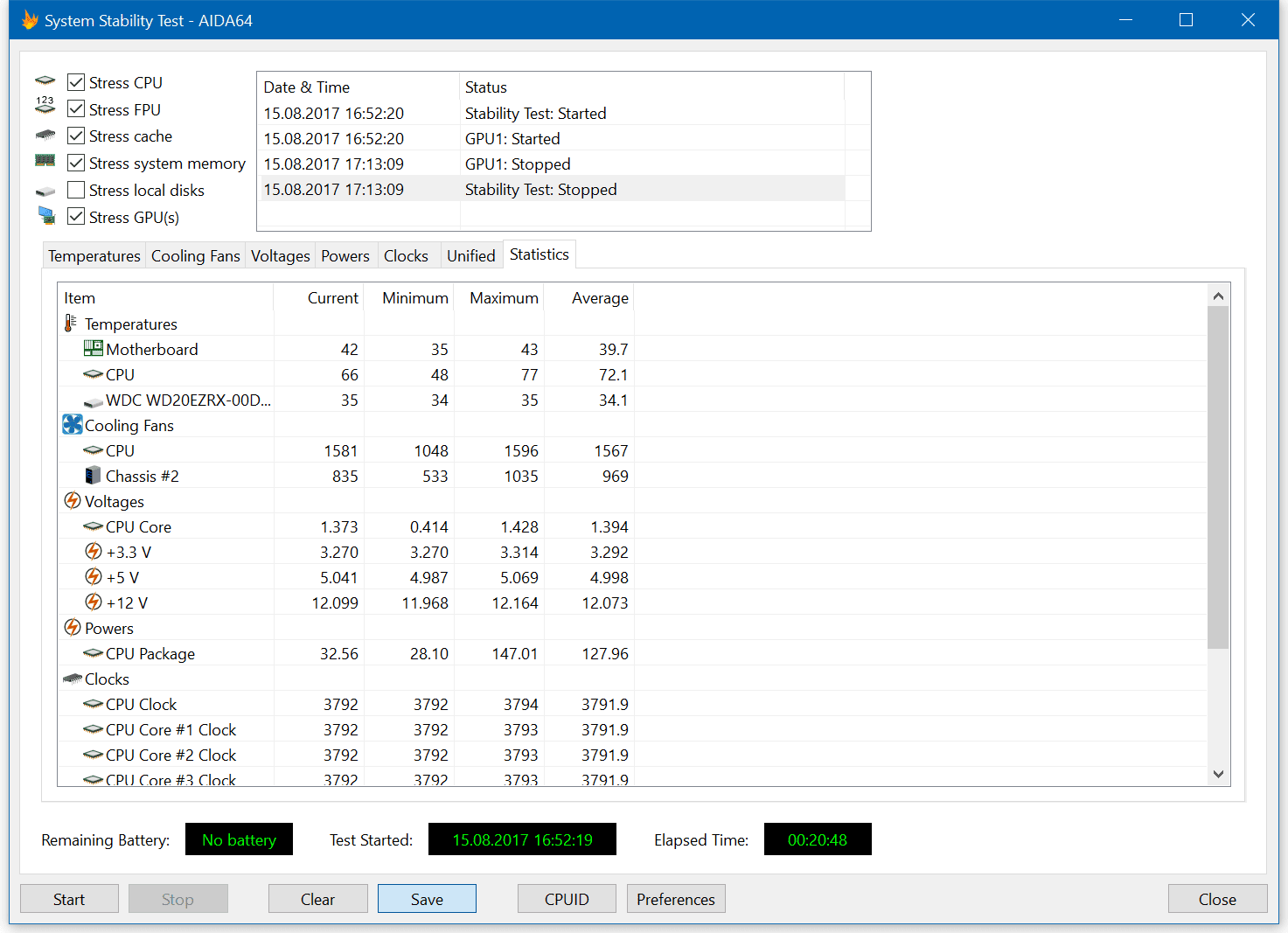Click the RAM module icon beside Stress system memory
This screenshot has height=933, width=1288.
(45, 161)
